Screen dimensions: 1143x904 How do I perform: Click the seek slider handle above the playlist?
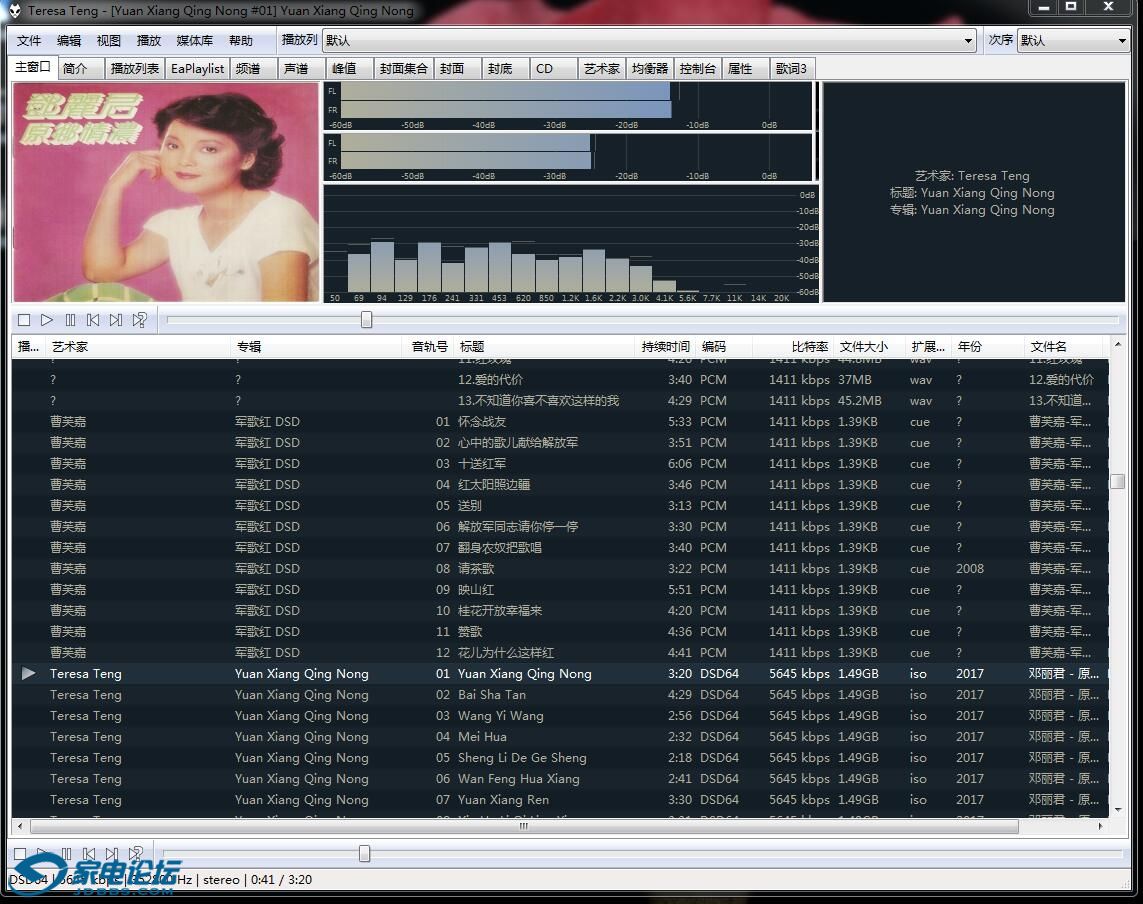(366, 320)
